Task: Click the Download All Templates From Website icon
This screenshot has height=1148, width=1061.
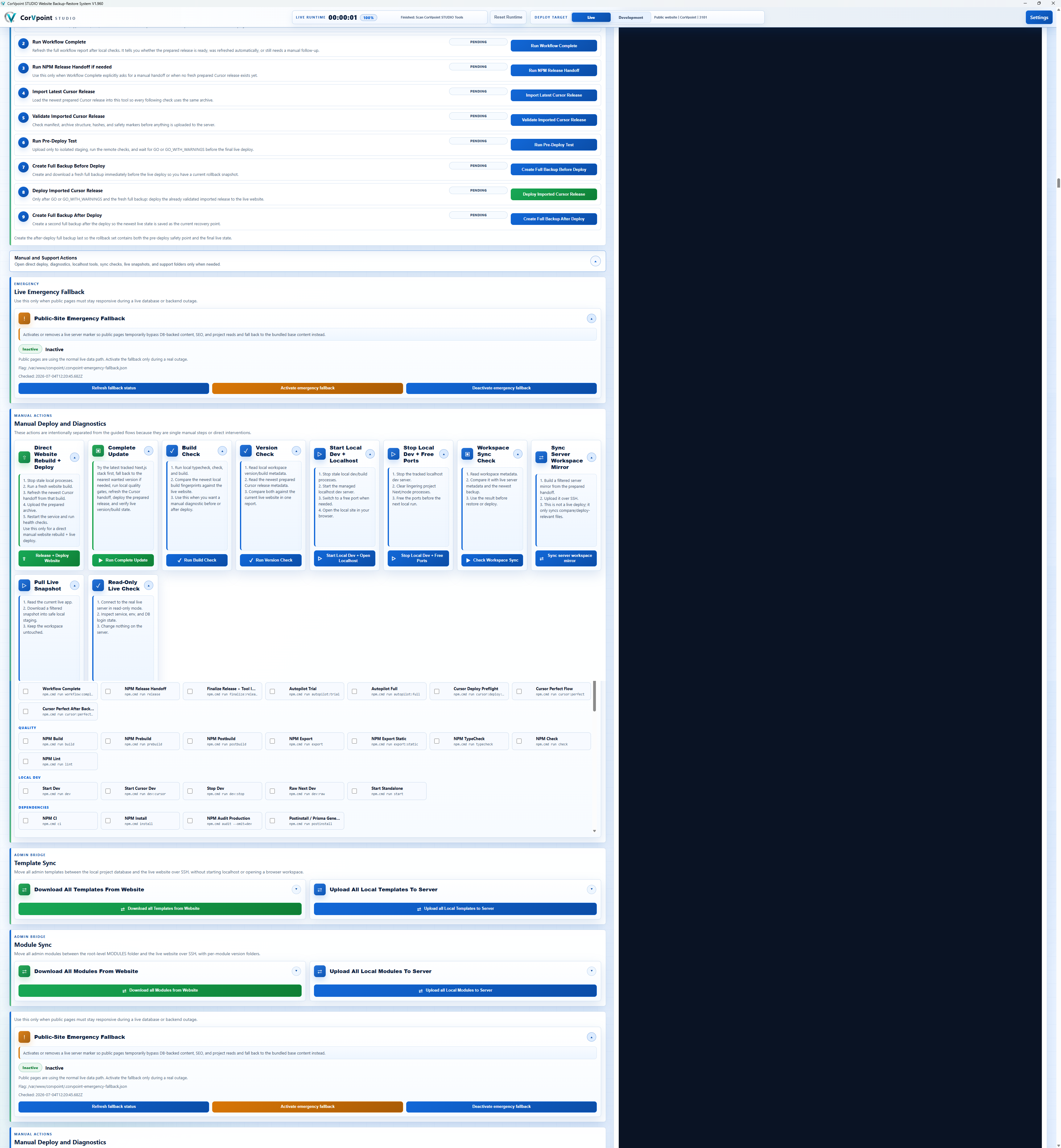Action: point(24,889)
